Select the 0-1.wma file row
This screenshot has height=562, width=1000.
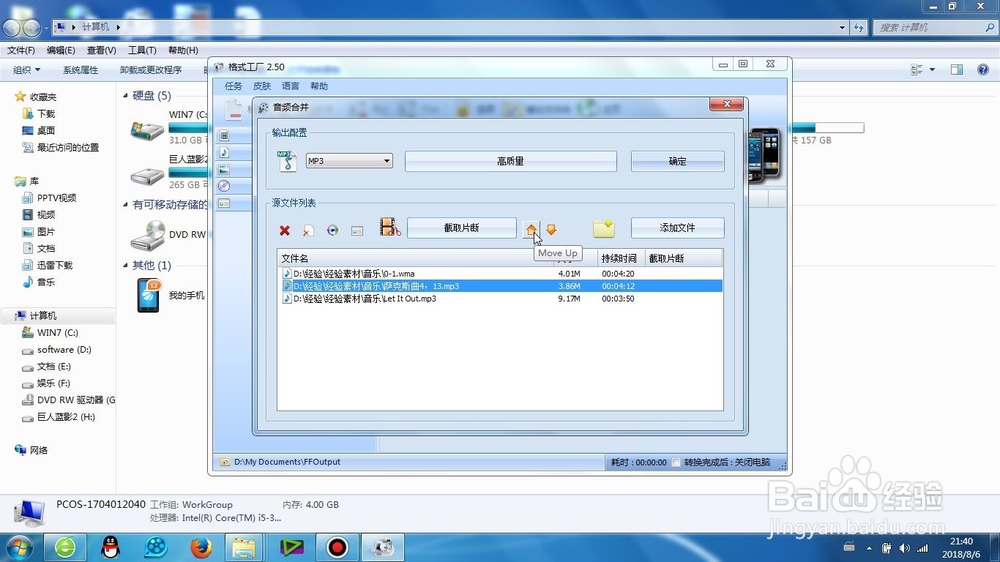coord(501,274)
